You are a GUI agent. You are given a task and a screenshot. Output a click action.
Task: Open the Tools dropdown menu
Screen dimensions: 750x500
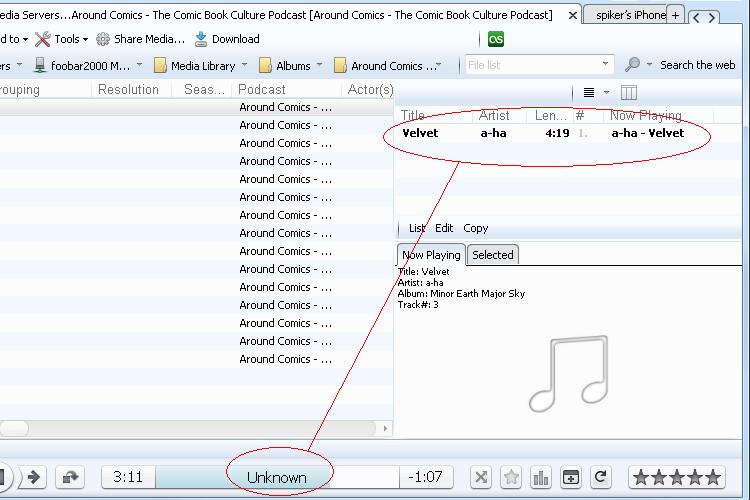(x=60, y=39)
